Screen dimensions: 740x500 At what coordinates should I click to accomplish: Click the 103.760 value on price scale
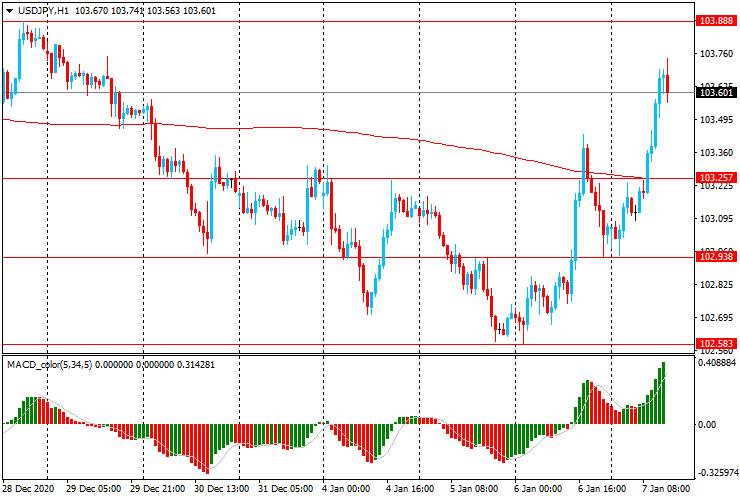tap(716, 54)
